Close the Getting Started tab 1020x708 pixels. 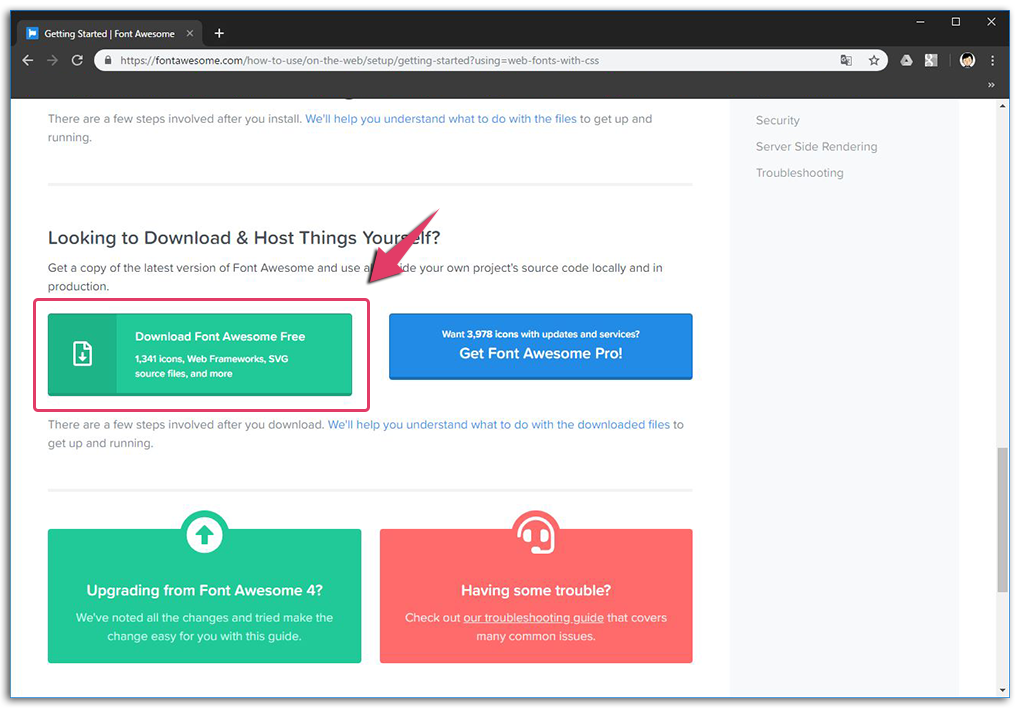coord(191,33)
